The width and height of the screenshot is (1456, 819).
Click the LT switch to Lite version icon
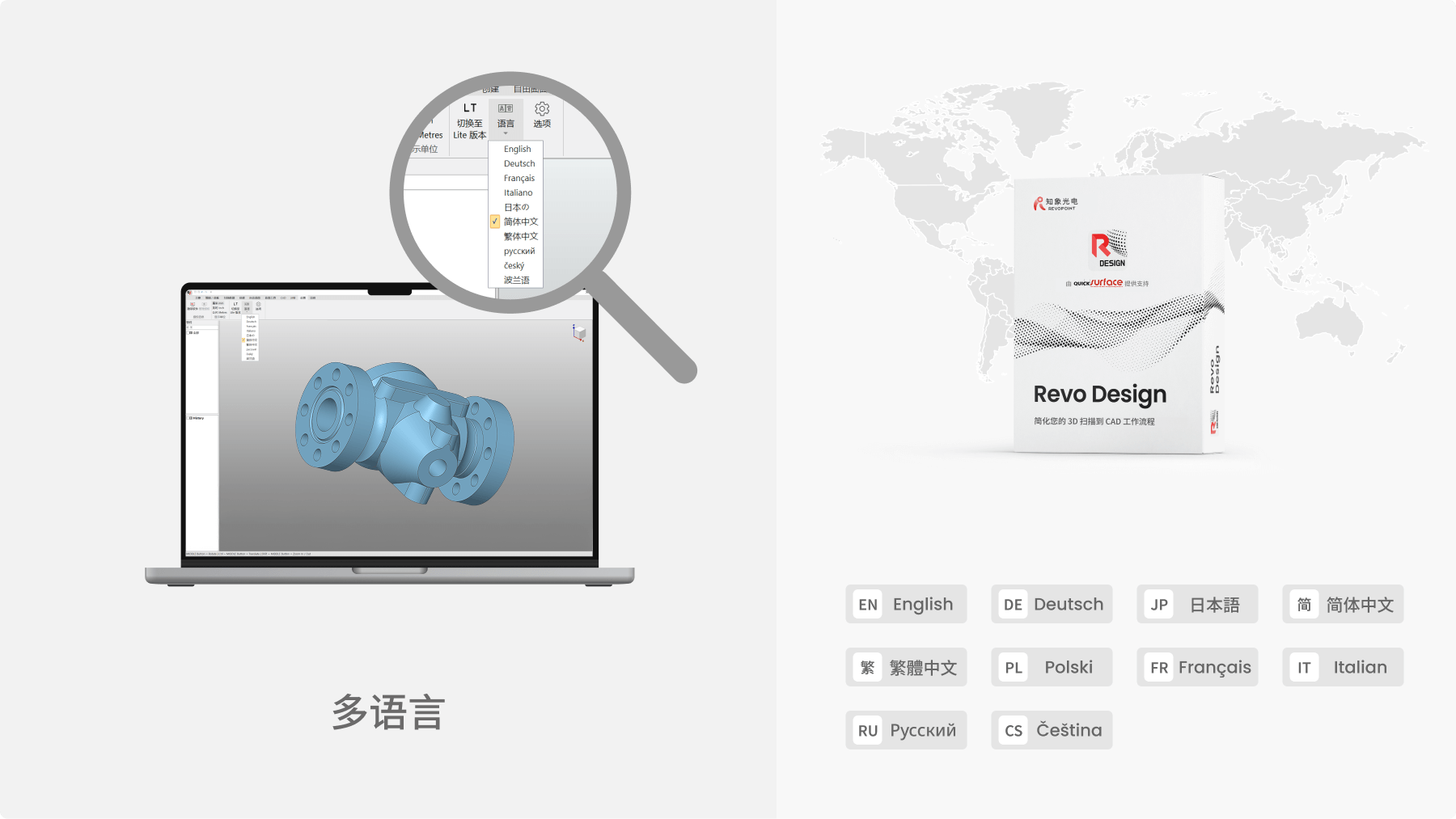[x=470, y=108]
